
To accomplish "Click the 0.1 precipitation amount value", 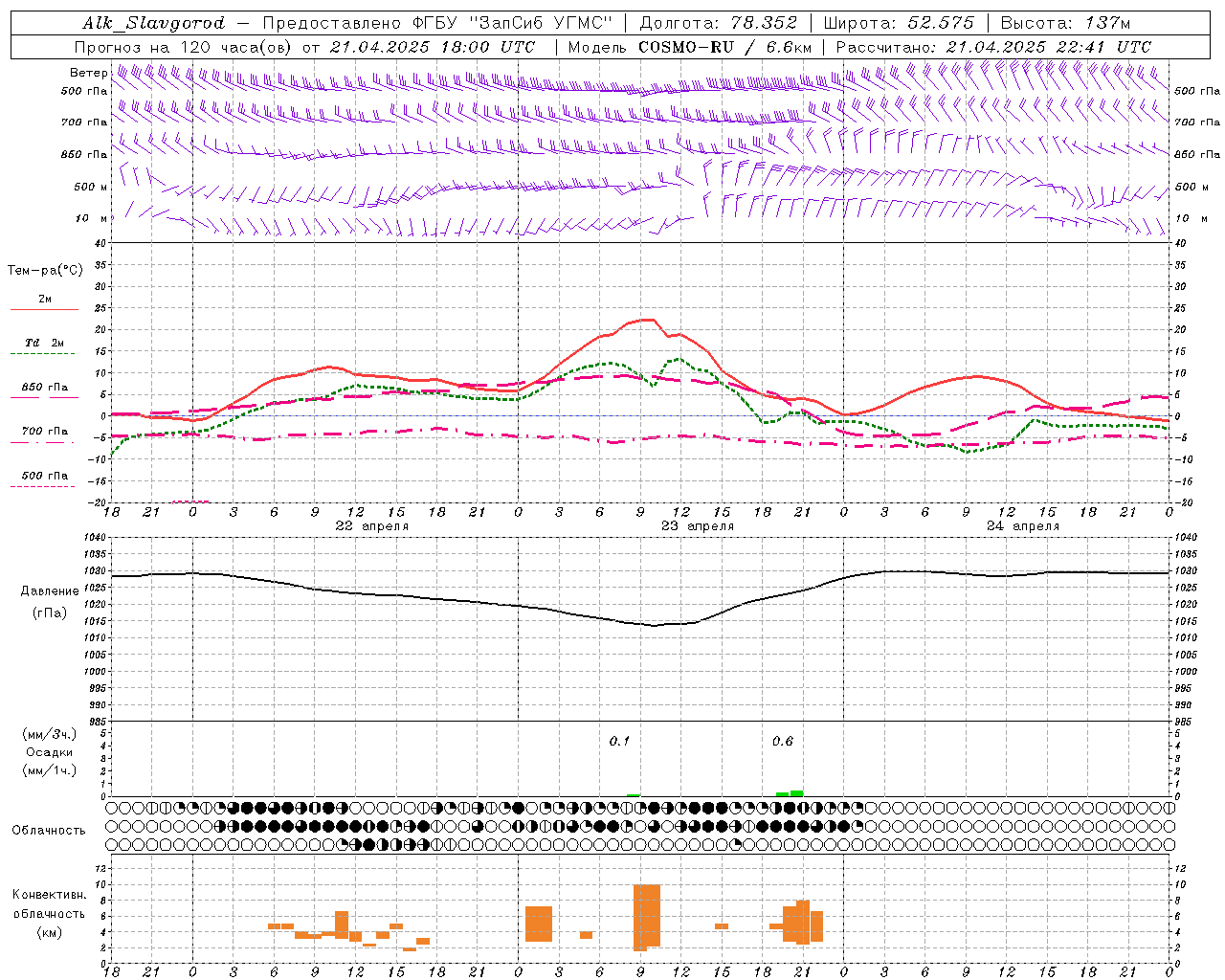I will 619,741.
